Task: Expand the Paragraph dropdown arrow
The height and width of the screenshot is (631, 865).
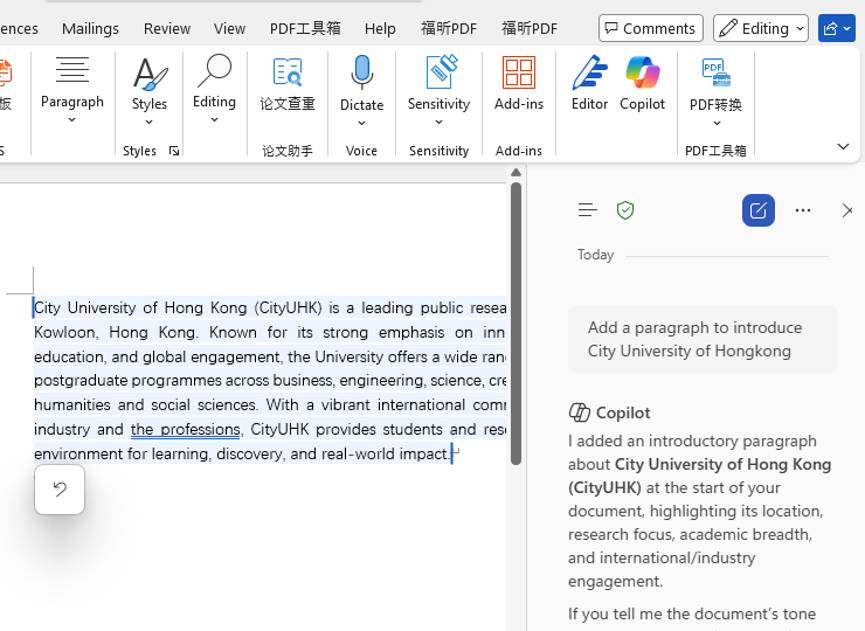Action: tap(72, 120)
